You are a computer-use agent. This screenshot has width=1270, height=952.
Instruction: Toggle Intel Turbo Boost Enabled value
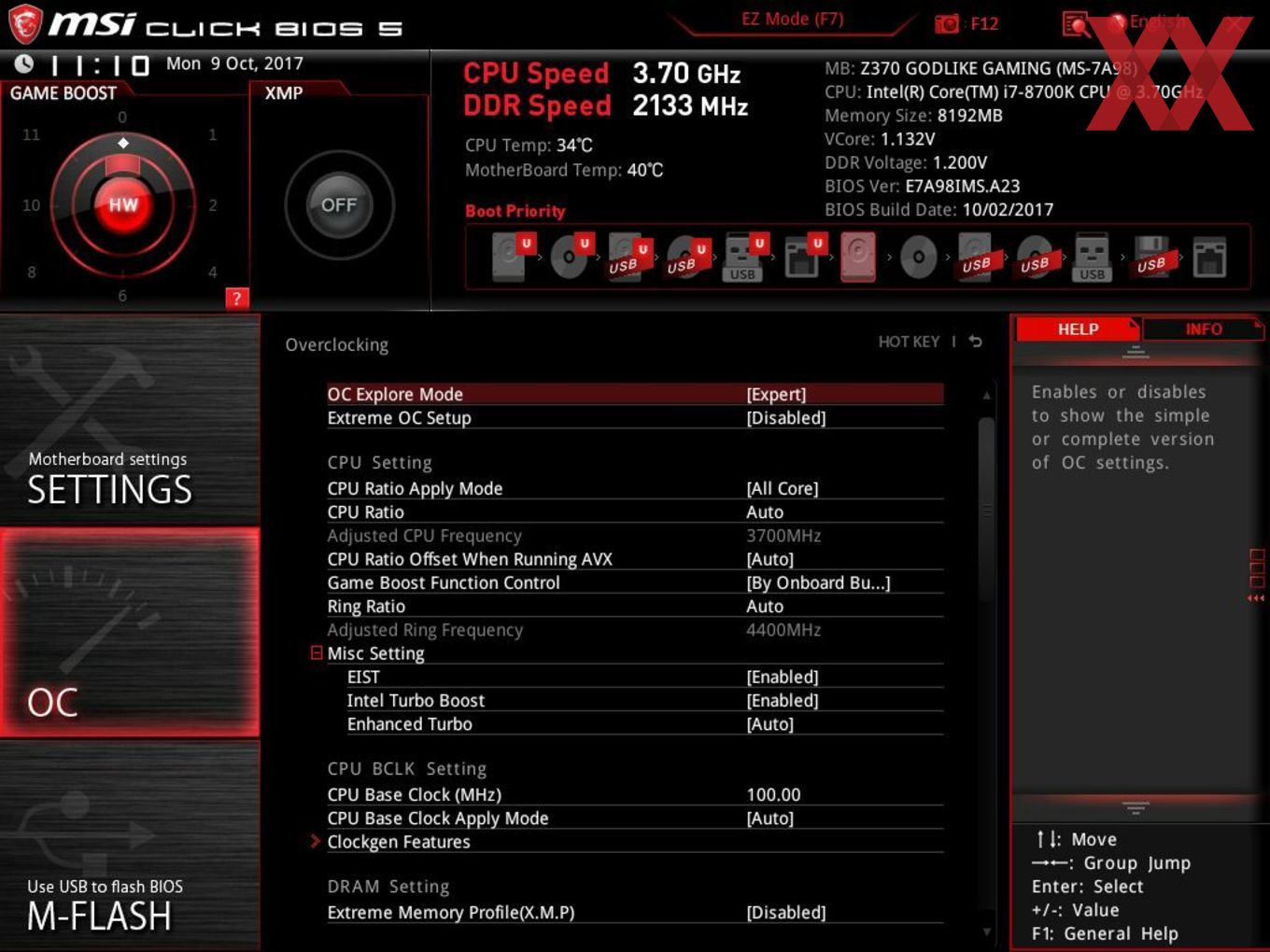pyautogui.click(x=783, y=700)
